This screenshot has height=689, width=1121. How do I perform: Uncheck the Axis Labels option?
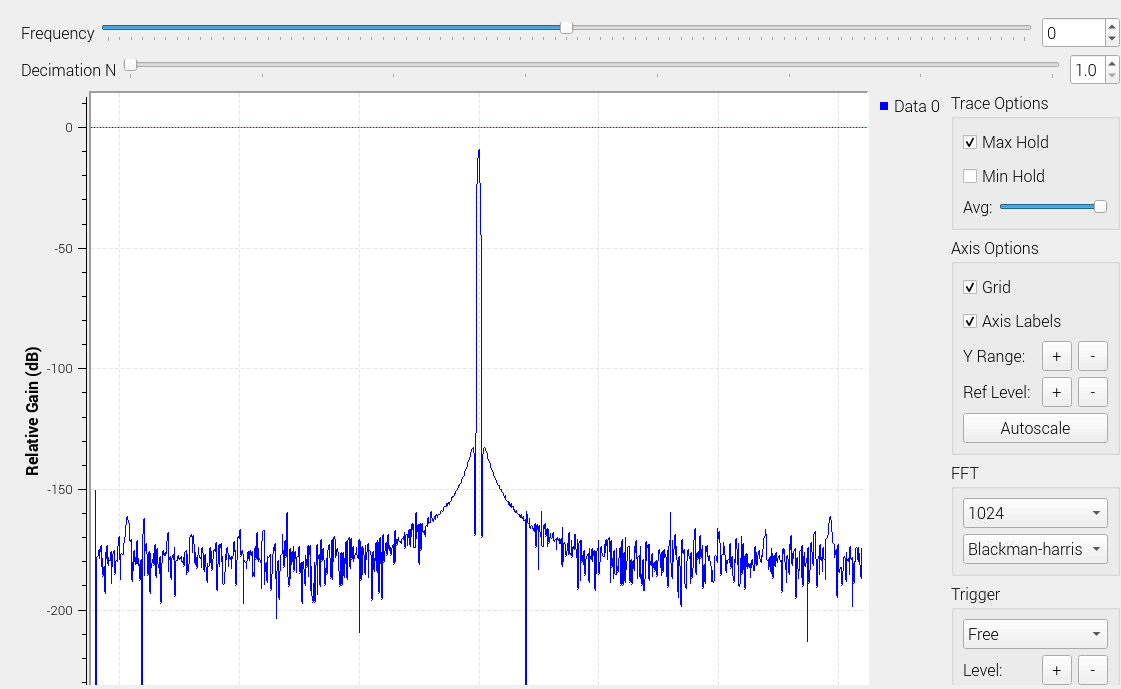(x=970, y=321)
